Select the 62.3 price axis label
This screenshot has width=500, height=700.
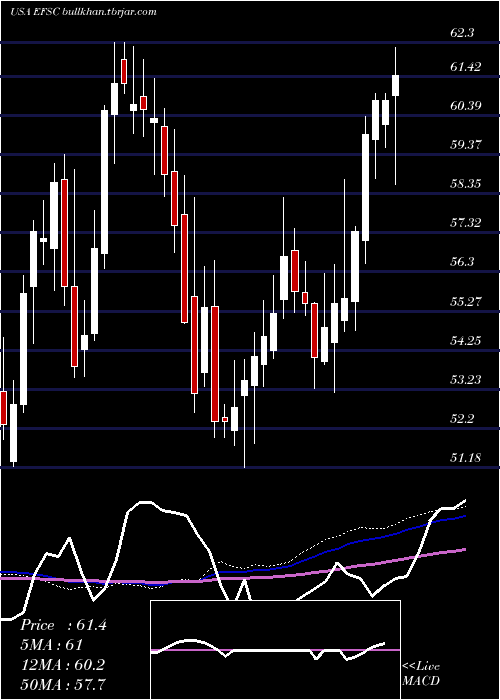pyautogui.click(x=463, y=33)
